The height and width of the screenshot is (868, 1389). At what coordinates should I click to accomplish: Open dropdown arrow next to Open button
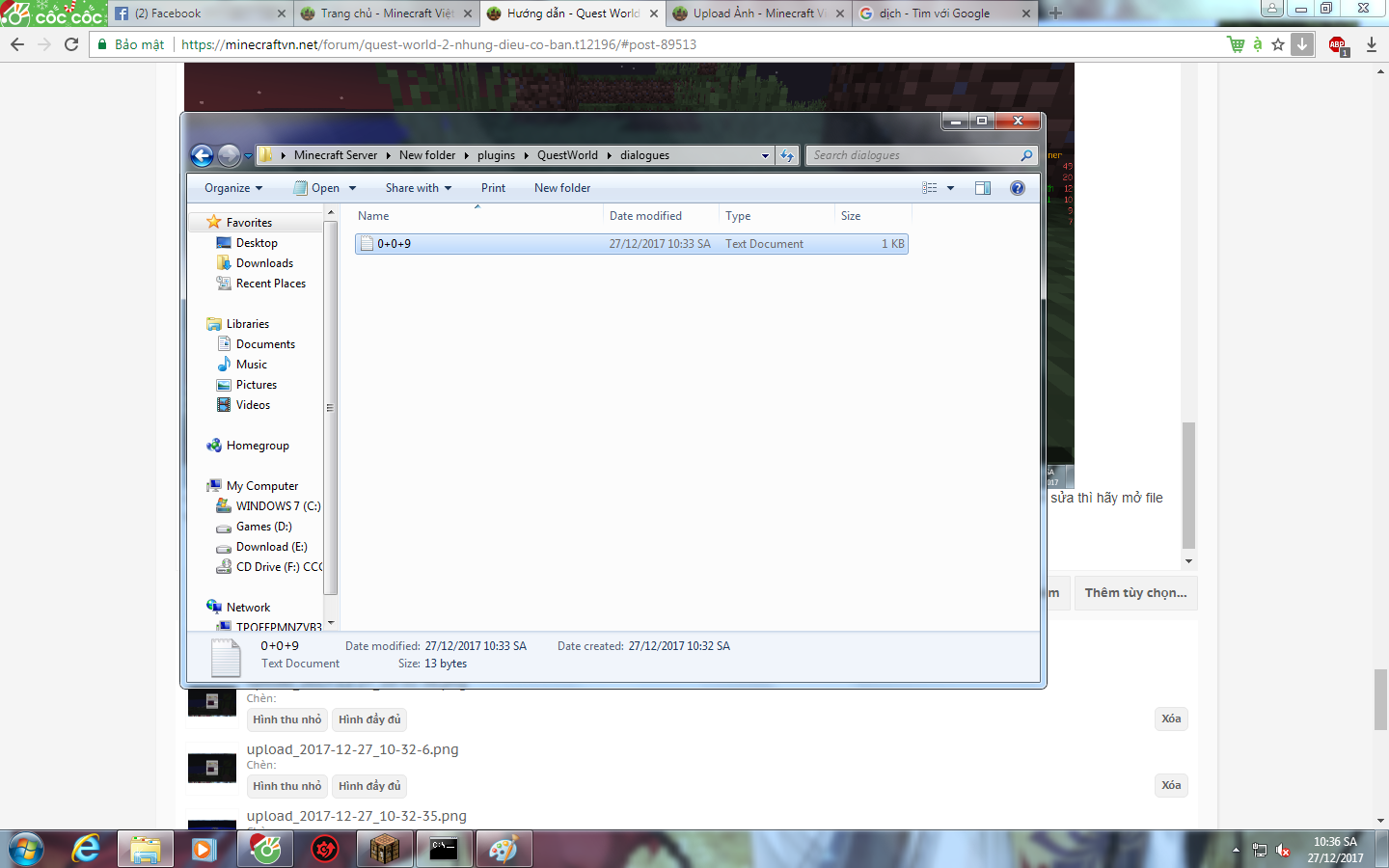click(352, 188)
